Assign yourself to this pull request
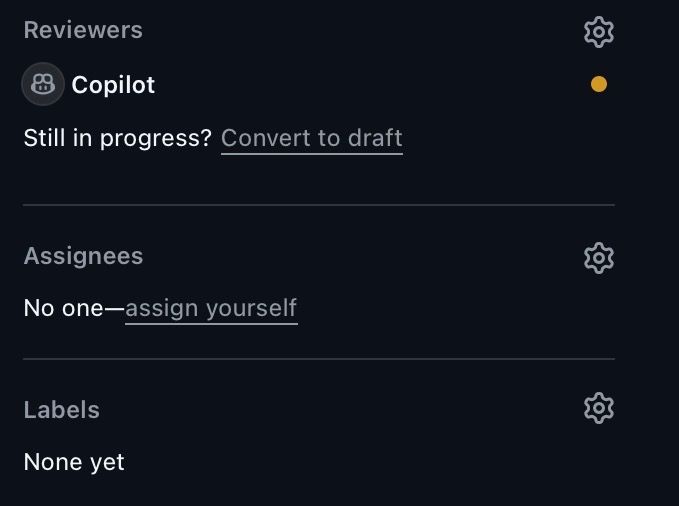679x506 pixels. pyautogui.click(x=211, y=308)
